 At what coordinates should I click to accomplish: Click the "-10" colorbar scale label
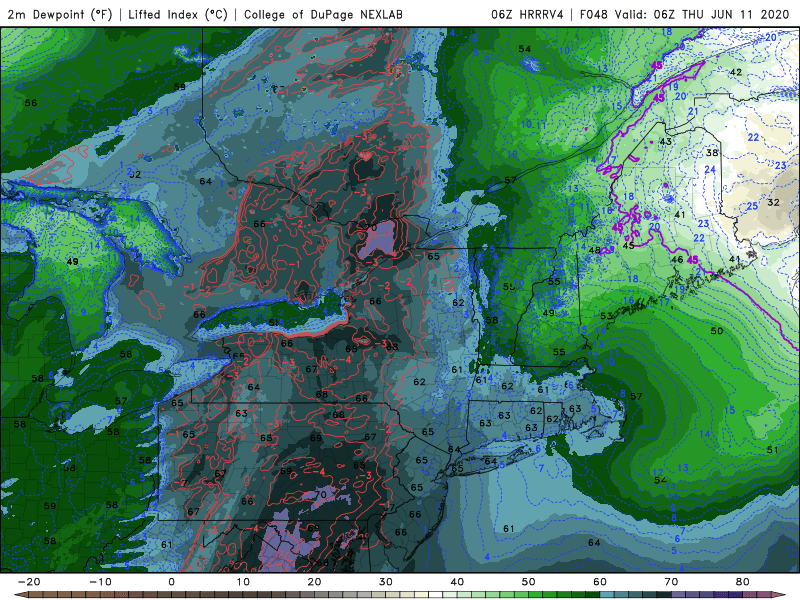click(99, 582)
